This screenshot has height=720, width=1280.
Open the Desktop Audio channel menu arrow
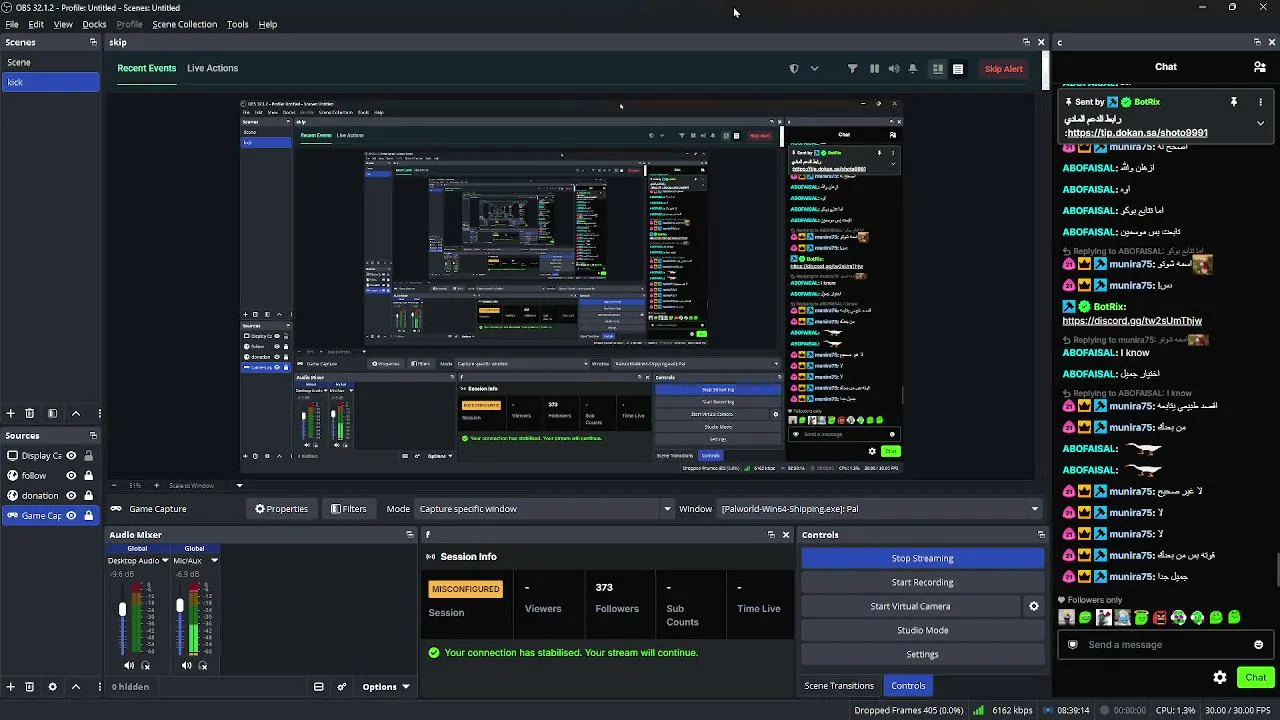165,561
